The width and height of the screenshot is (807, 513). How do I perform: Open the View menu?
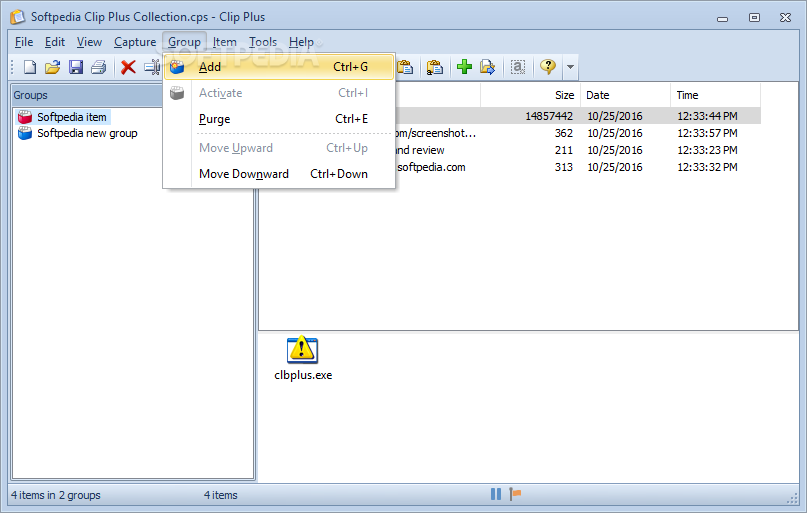pos(89,42)
